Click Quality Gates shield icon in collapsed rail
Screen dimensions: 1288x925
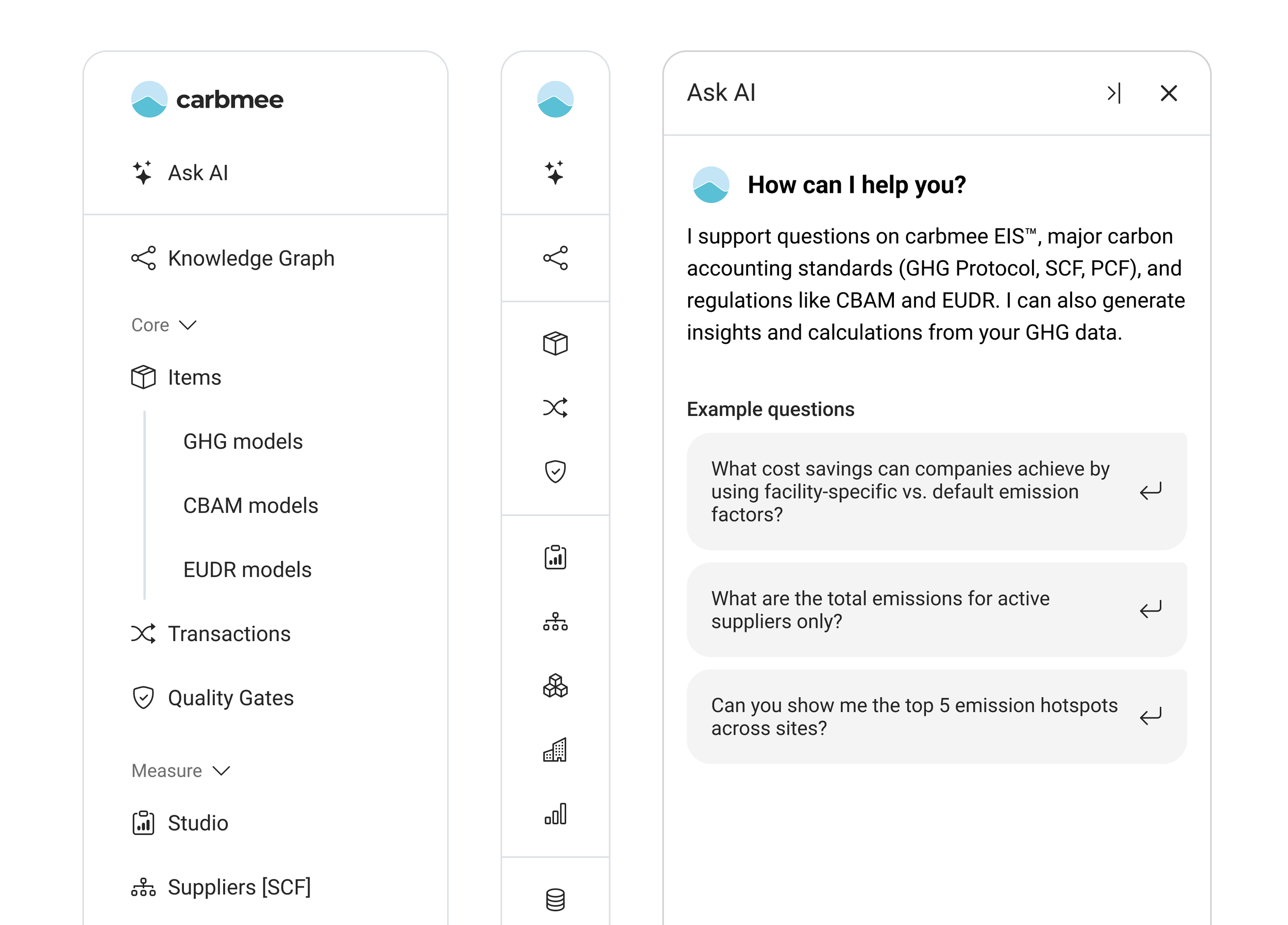click(555, 472)
